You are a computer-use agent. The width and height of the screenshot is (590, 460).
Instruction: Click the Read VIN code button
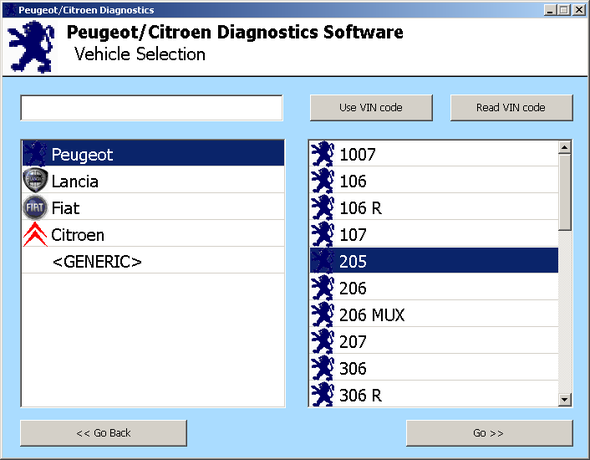coord(511,108)
